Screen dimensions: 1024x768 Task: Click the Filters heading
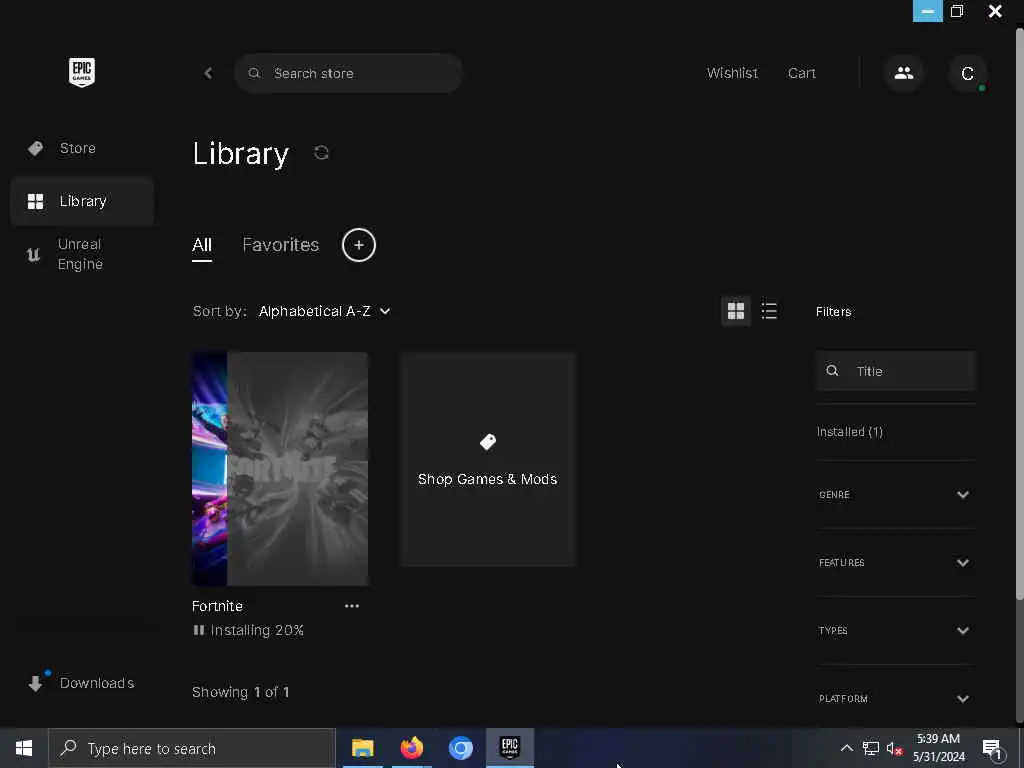coord(833,312)
